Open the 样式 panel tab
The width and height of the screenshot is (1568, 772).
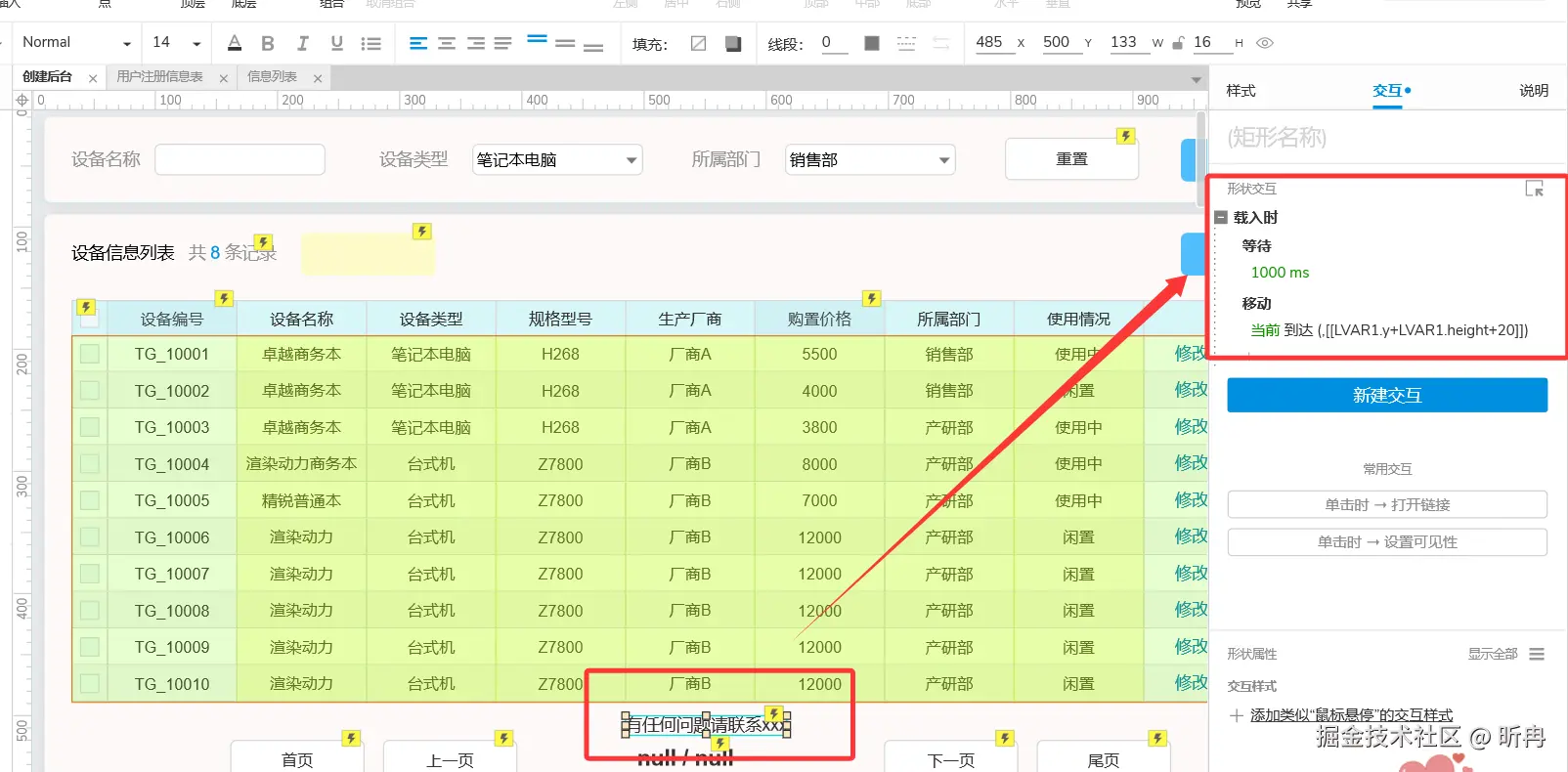1241,91
